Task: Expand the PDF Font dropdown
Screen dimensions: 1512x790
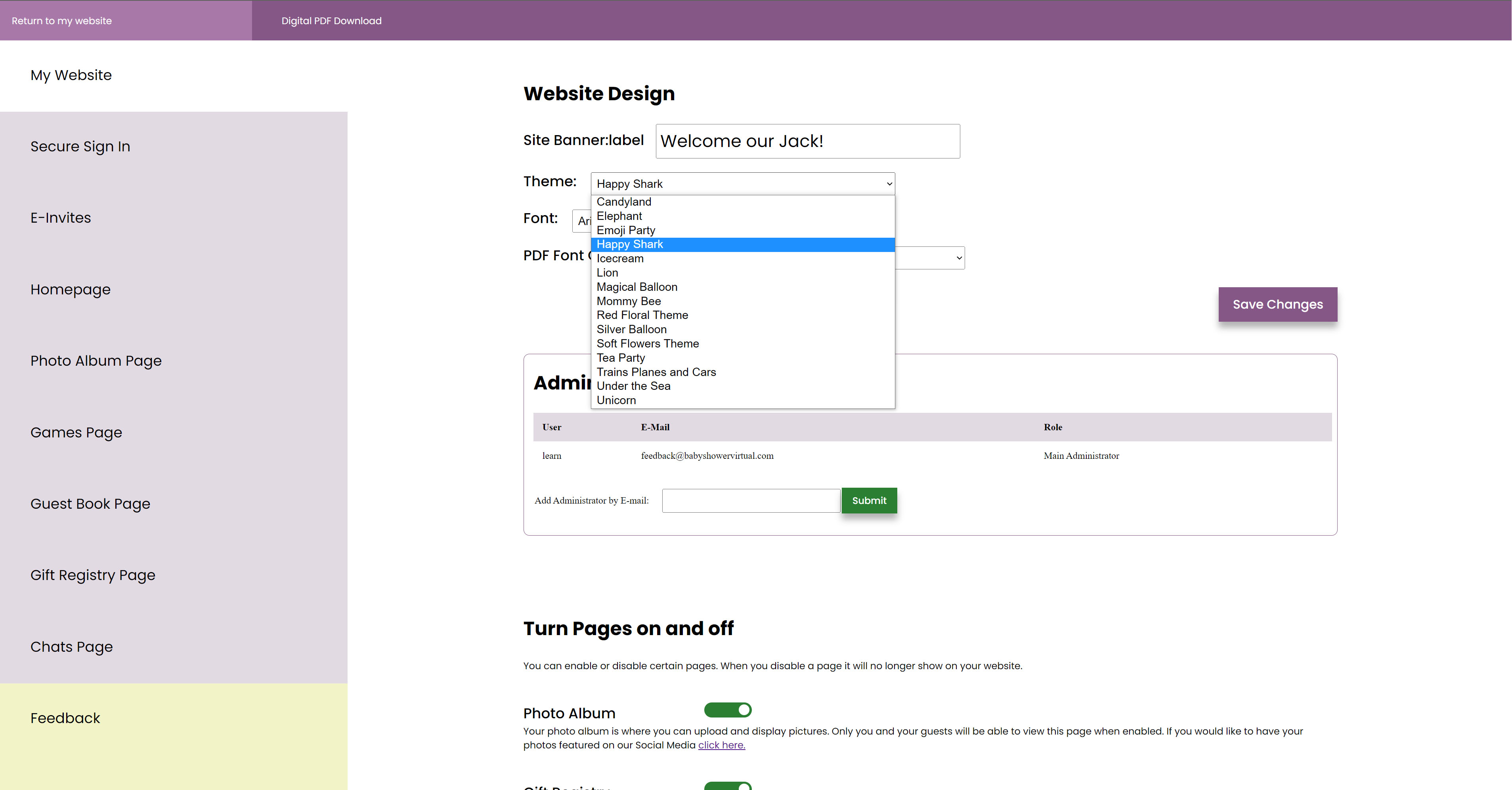Action: 958,258
